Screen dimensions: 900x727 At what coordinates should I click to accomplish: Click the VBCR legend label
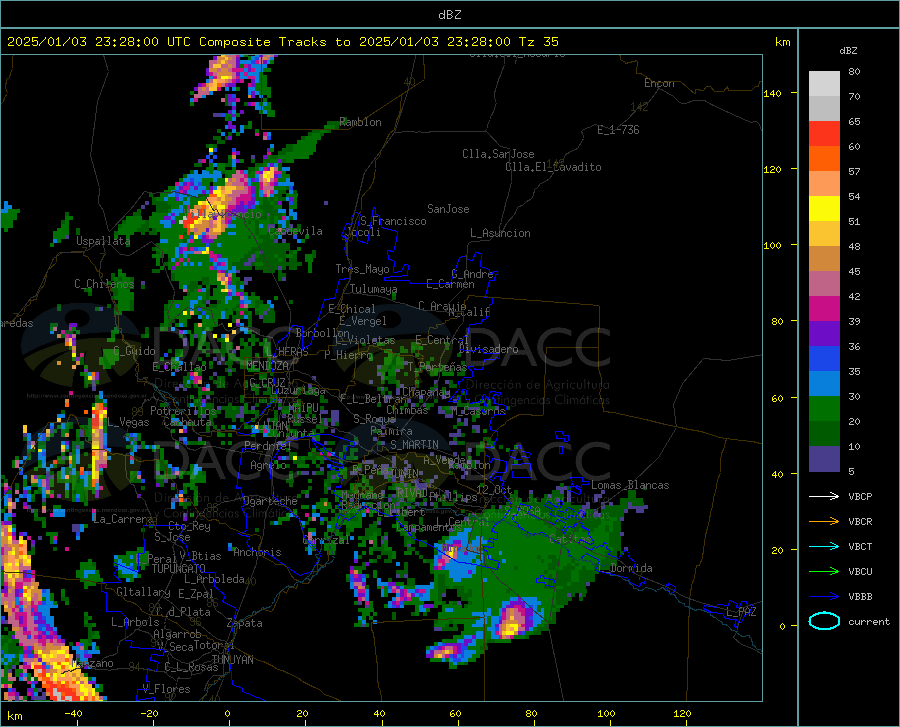tap(860, 522)
